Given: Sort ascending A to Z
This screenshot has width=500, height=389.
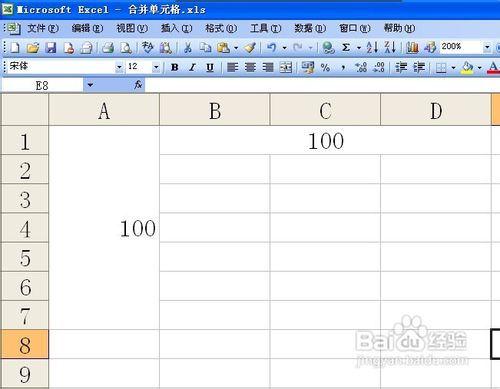Looking at the screenshot, I should 372,48.
